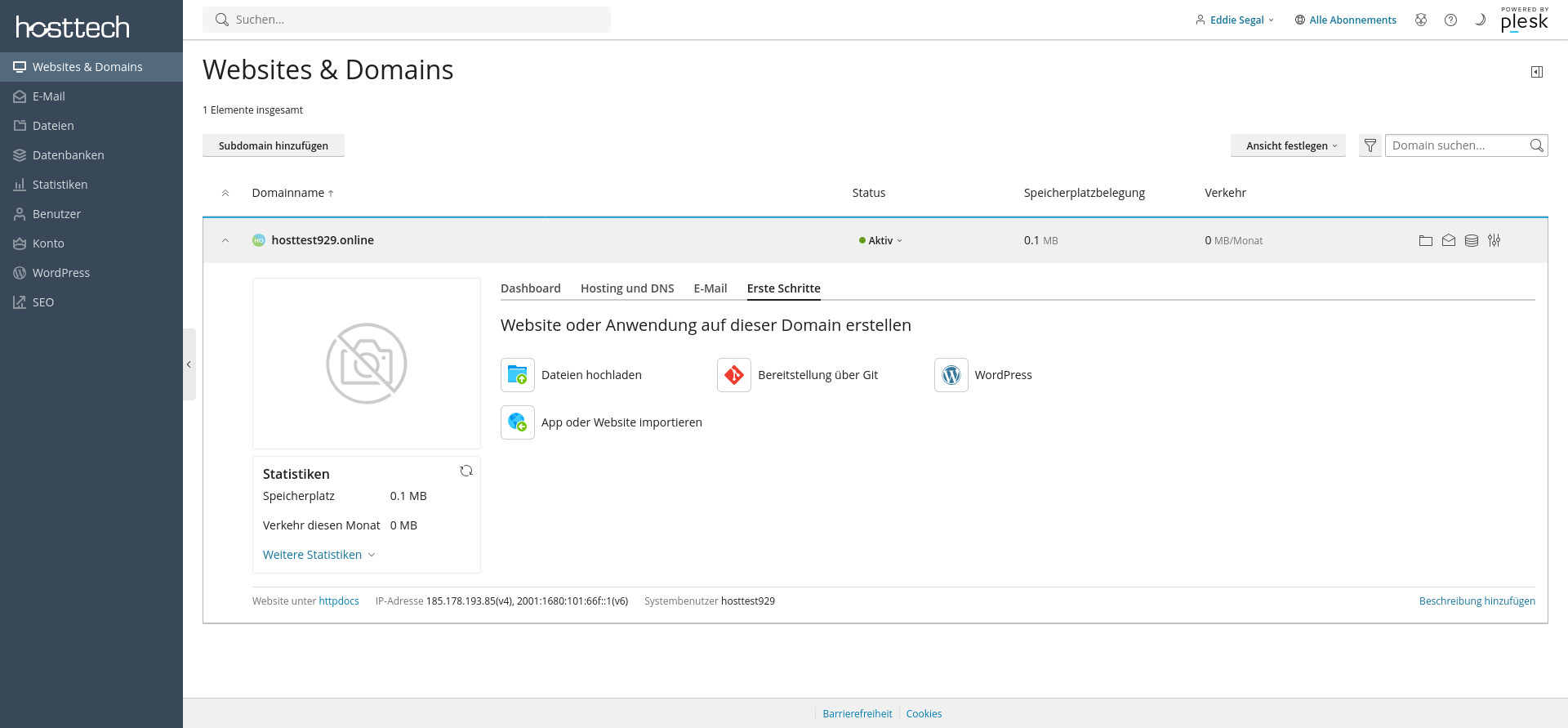Open E-Mail section in sidebar
The width and height of the screenshot is (1568, 728).
pyautogui.click(x=91, y=96)
